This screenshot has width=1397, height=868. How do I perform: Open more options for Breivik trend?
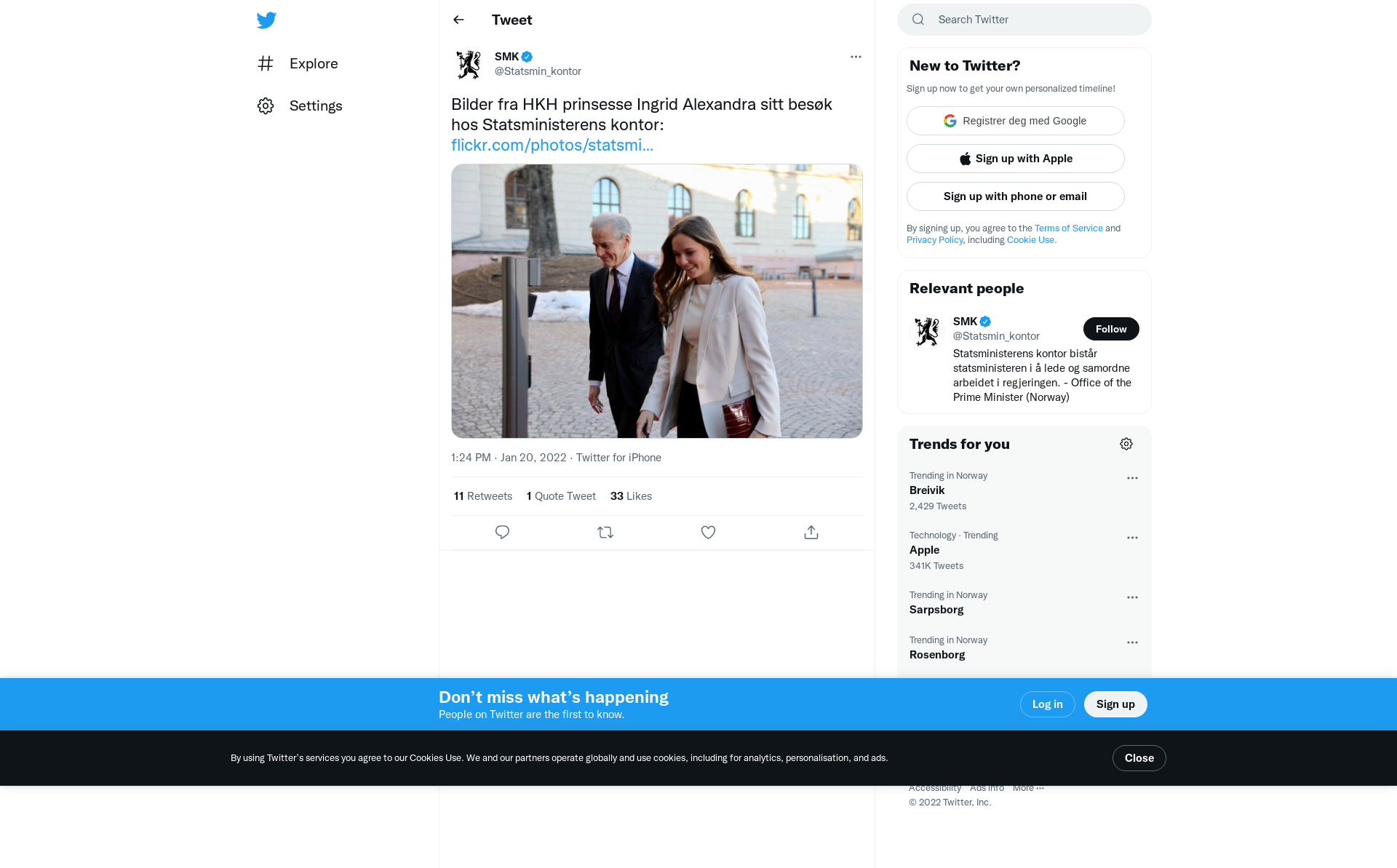1132,478
